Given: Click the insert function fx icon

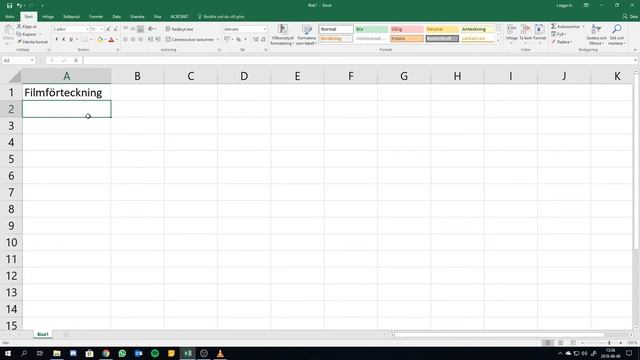Looking at the screenshot, I should click(76, 60).
